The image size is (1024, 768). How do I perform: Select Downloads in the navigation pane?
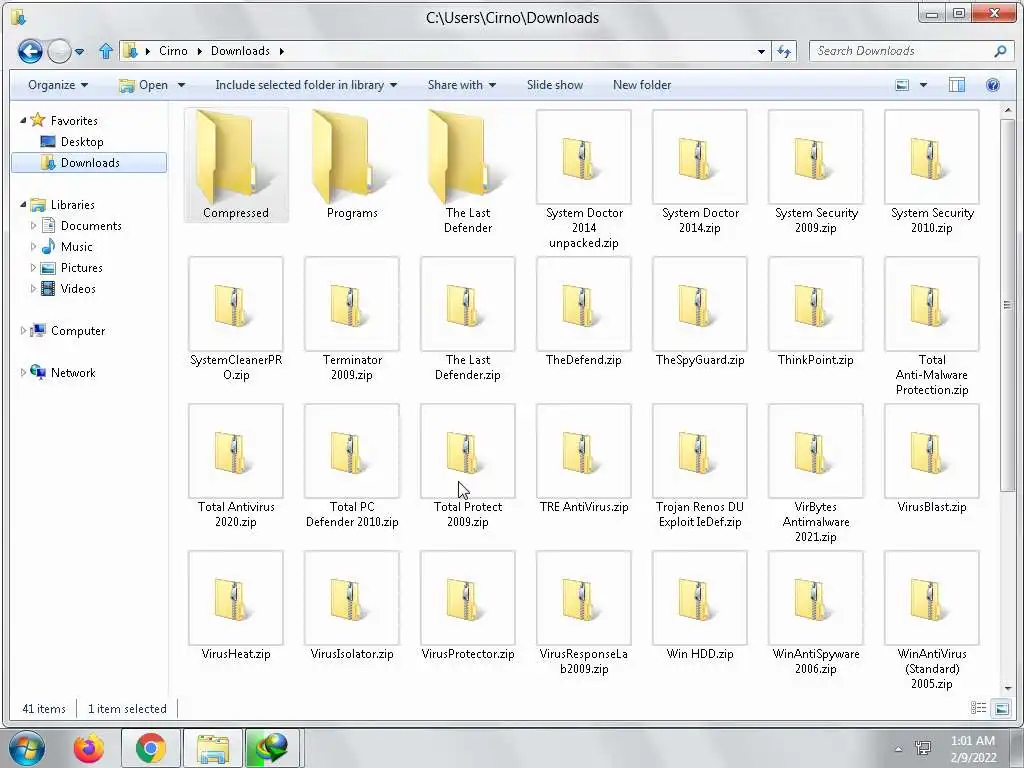point(89,163)
